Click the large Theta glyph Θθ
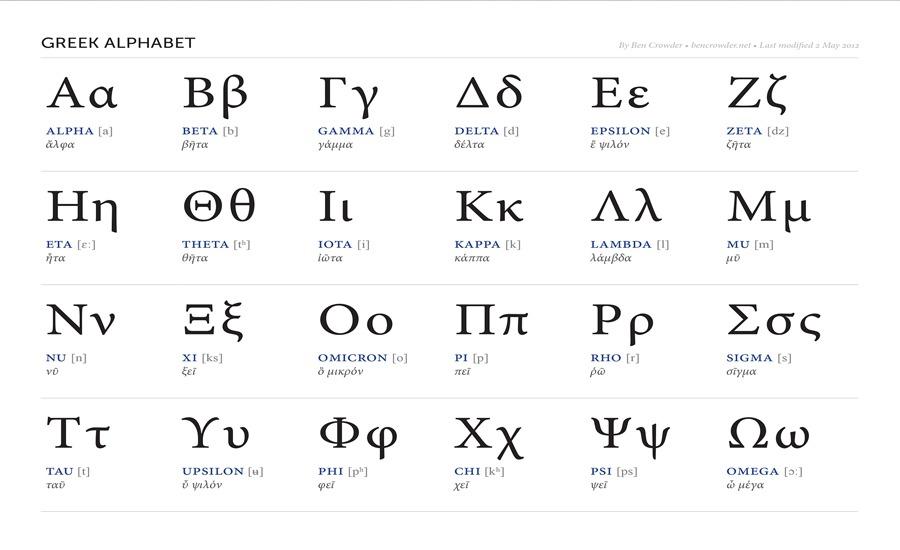Screen dimensions: 900x550 click(x=219, y=207)
